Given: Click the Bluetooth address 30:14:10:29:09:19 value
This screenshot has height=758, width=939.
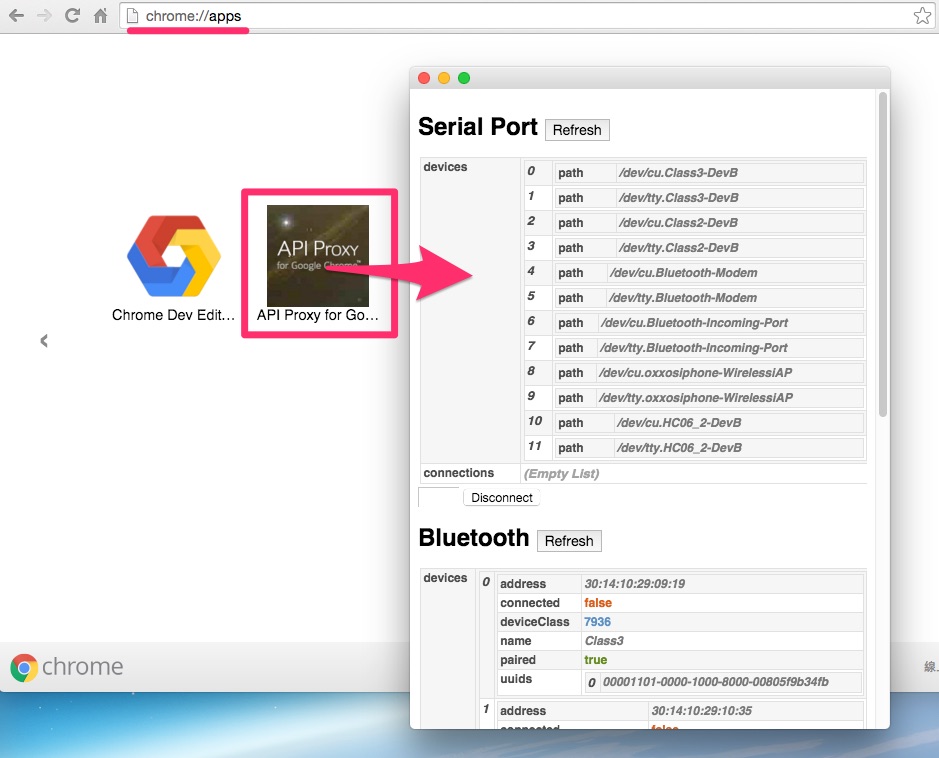Looking at the screenshot, I should coord(634,584).
